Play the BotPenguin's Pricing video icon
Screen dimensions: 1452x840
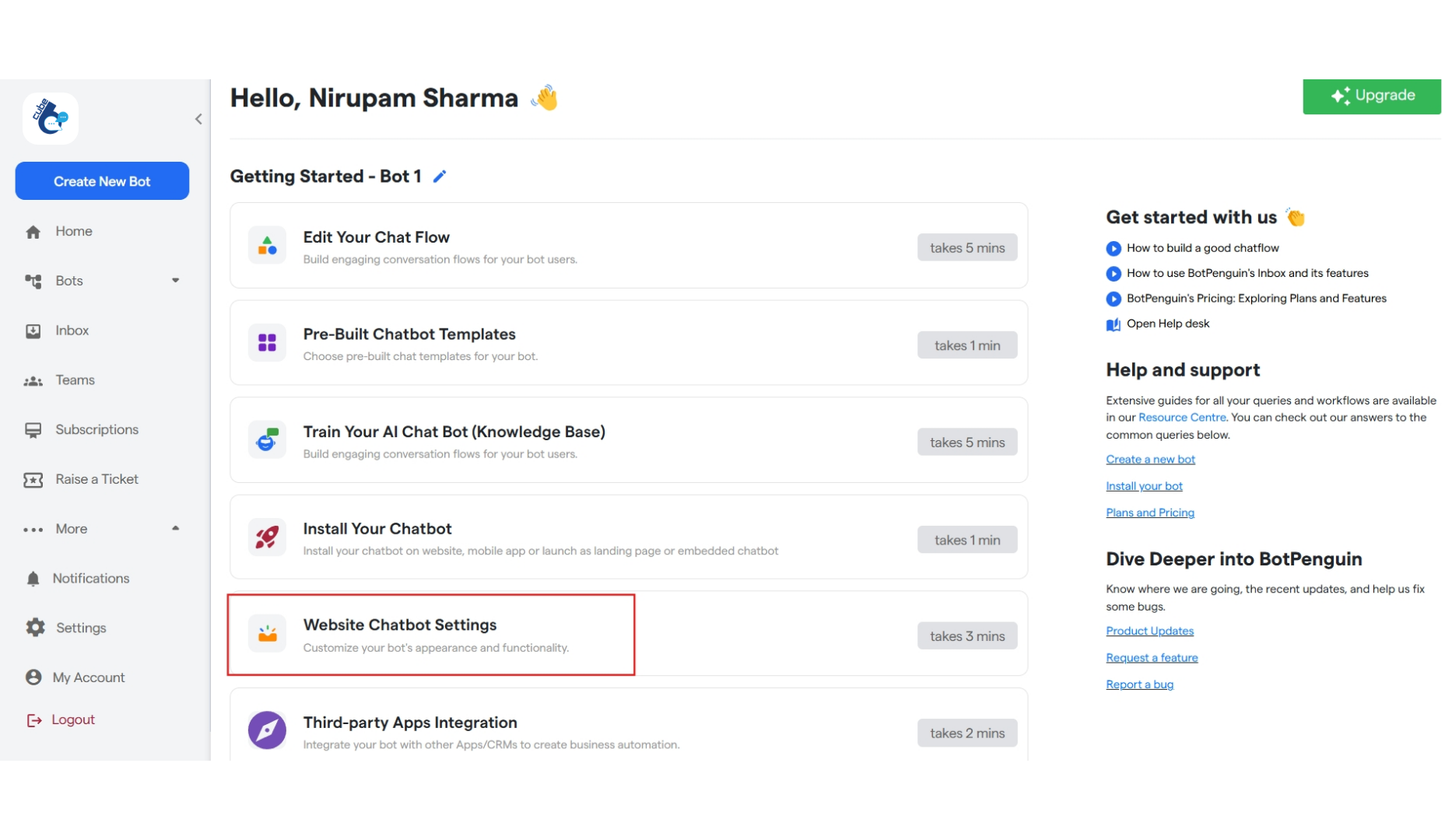pyautogui.click(x=1114, y=299)
